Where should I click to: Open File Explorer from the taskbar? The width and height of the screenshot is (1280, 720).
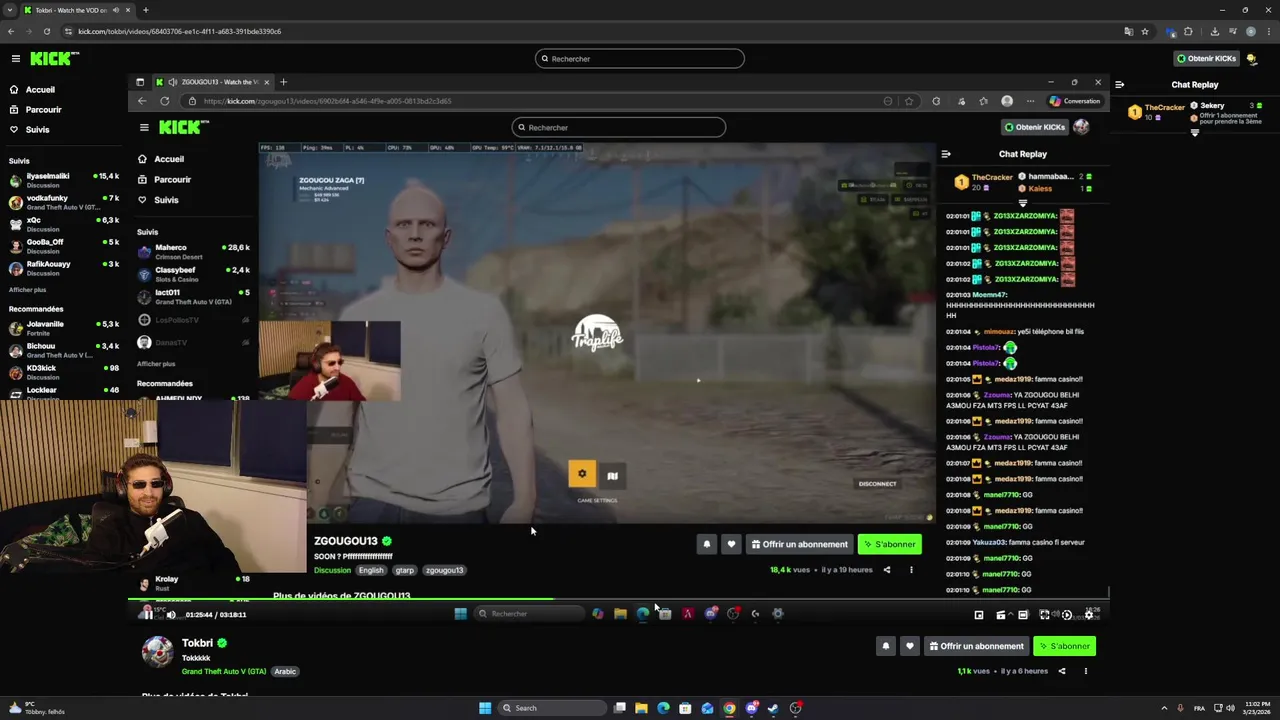(x=641, y=708)
